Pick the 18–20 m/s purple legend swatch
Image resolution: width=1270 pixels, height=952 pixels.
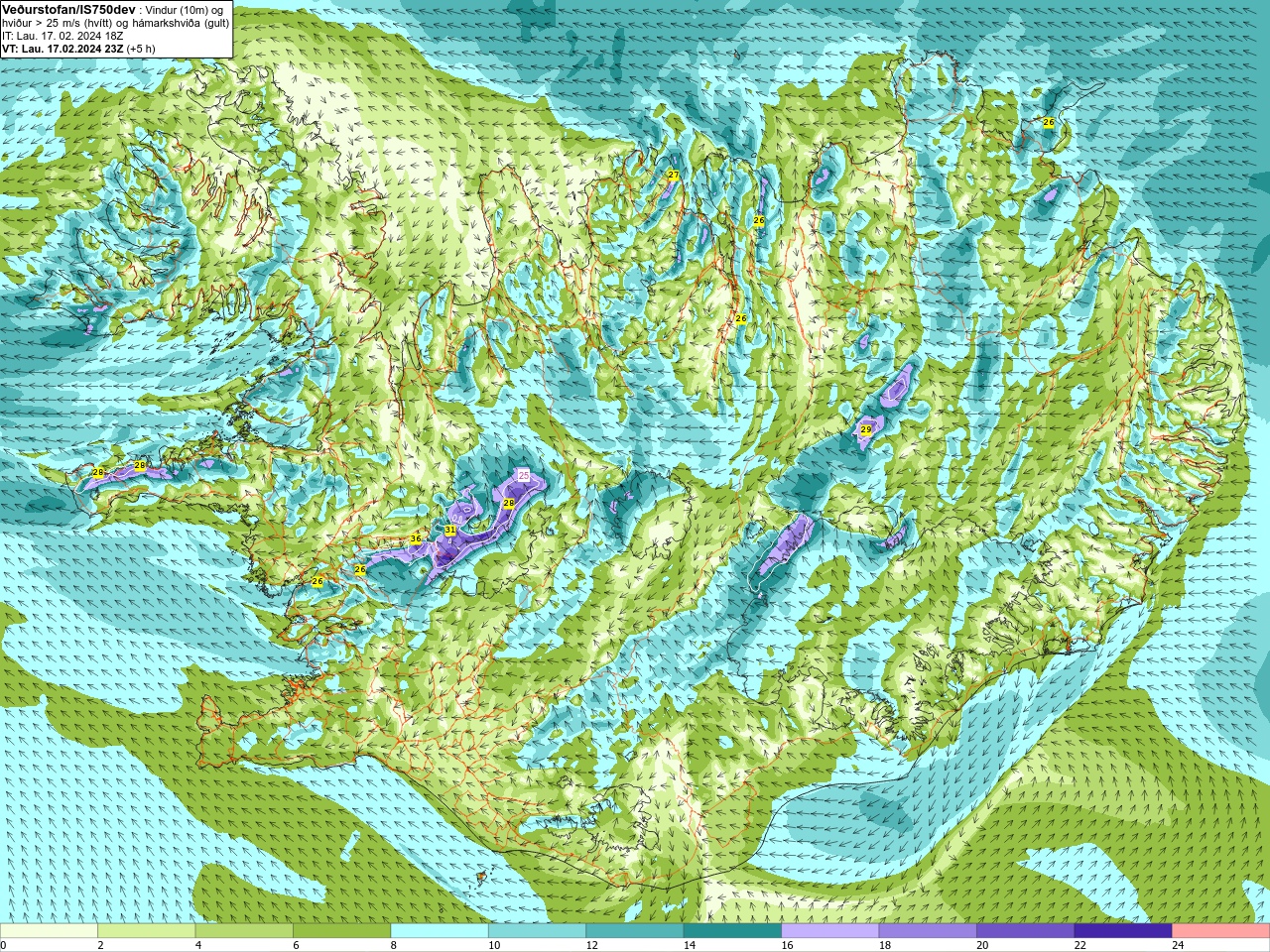928,931
